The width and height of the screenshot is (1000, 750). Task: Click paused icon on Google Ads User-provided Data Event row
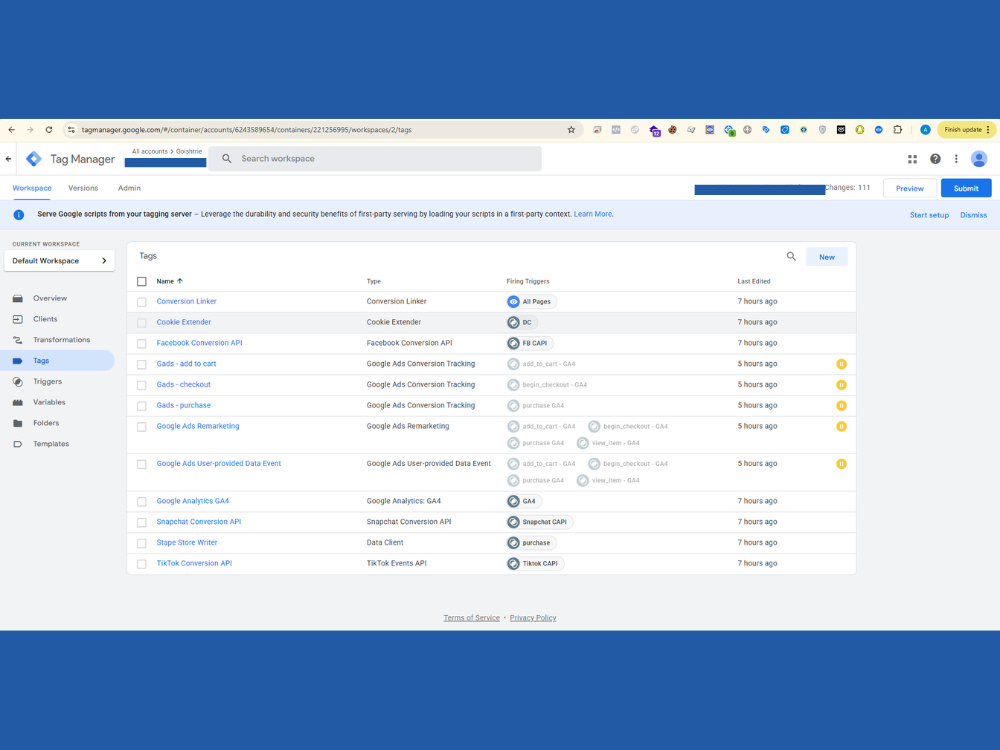(x=841, y=464)
